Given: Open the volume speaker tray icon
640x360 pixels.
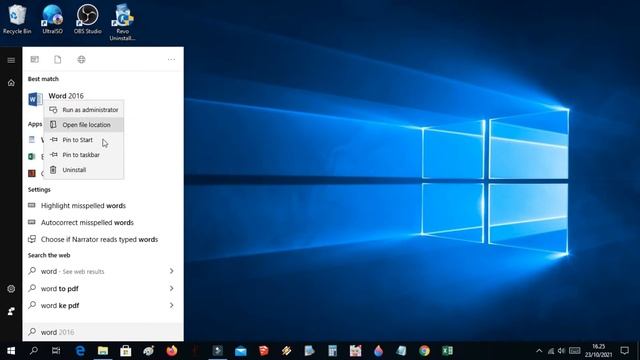Looking at the screenshot, I should 562,351.
